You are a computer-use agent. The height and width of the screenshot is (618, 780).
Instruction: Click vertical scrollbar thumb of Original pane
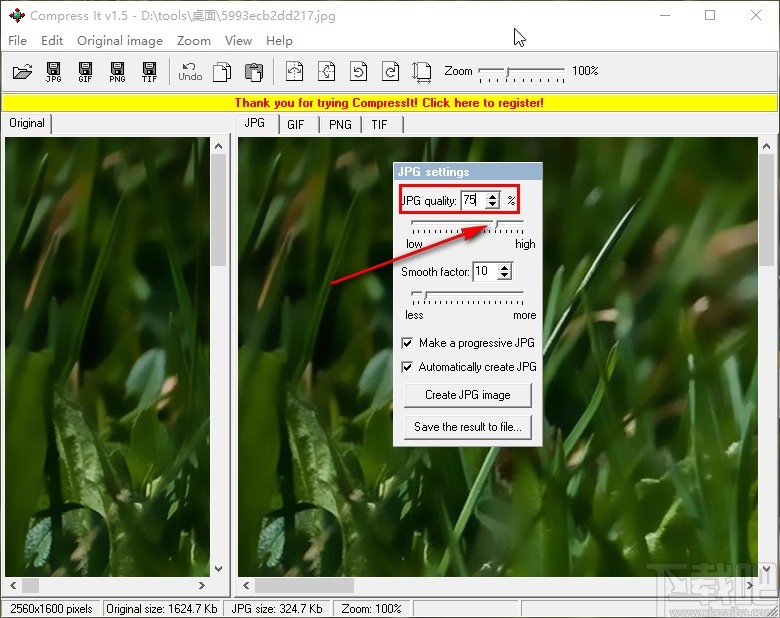point(218,210)
